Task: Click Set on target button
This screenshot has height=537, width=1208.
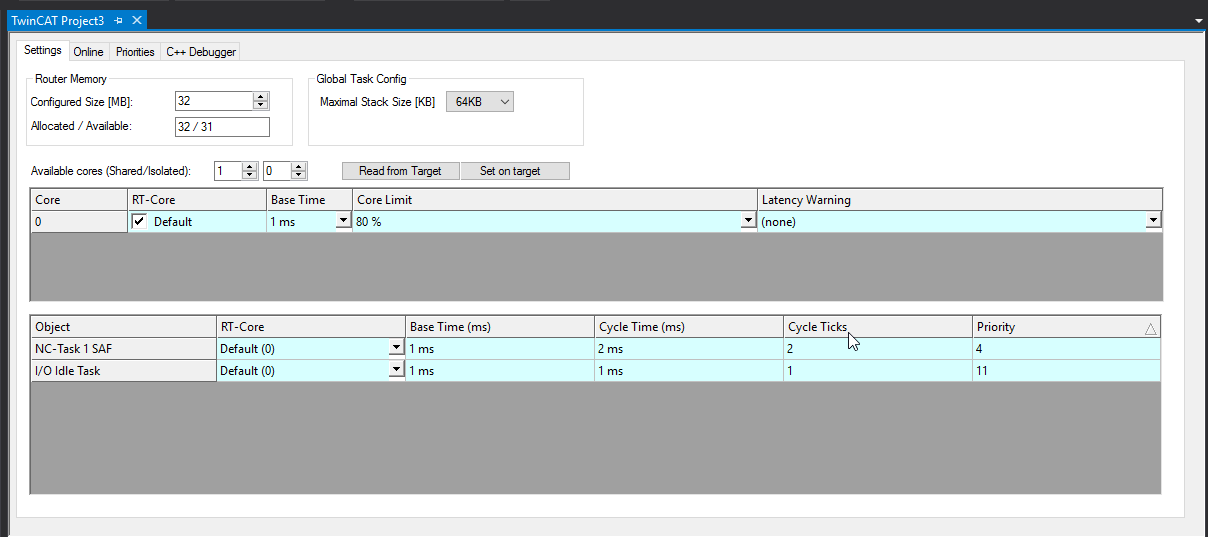Action: [515, 171]
